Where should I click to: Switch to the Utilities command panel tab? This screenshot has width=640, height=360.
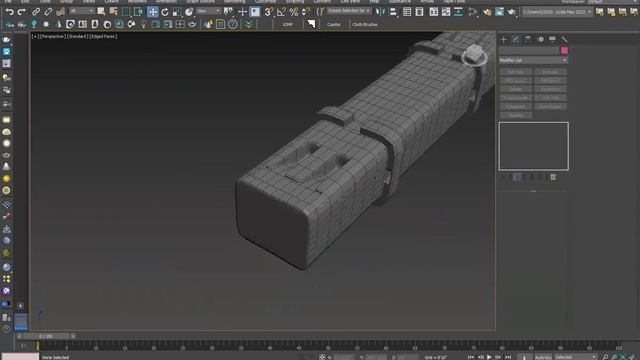tap(564, 39)
